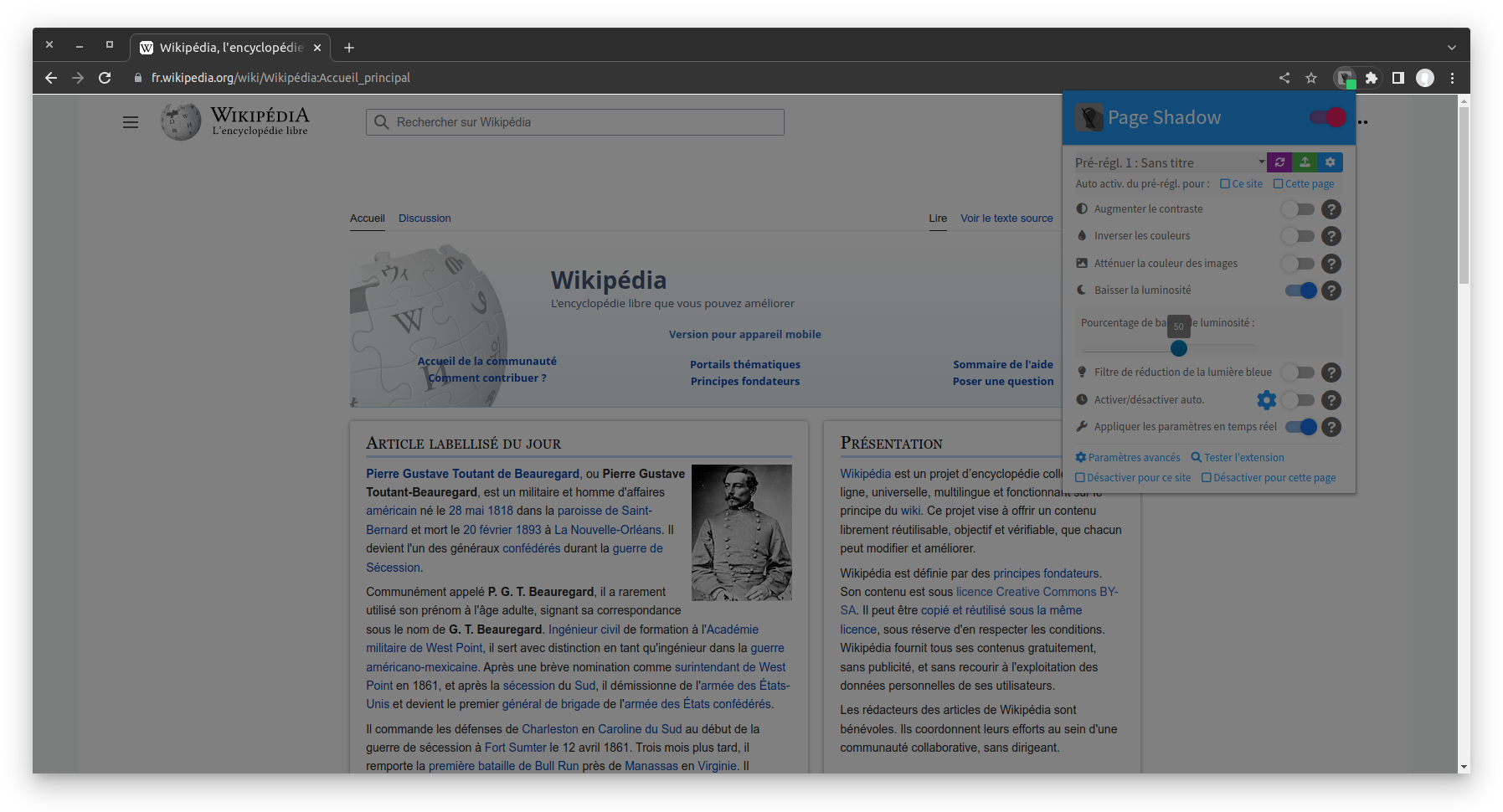Click the green save preset upload button
The image size is (1503, 812).
tap(1305, 162)
